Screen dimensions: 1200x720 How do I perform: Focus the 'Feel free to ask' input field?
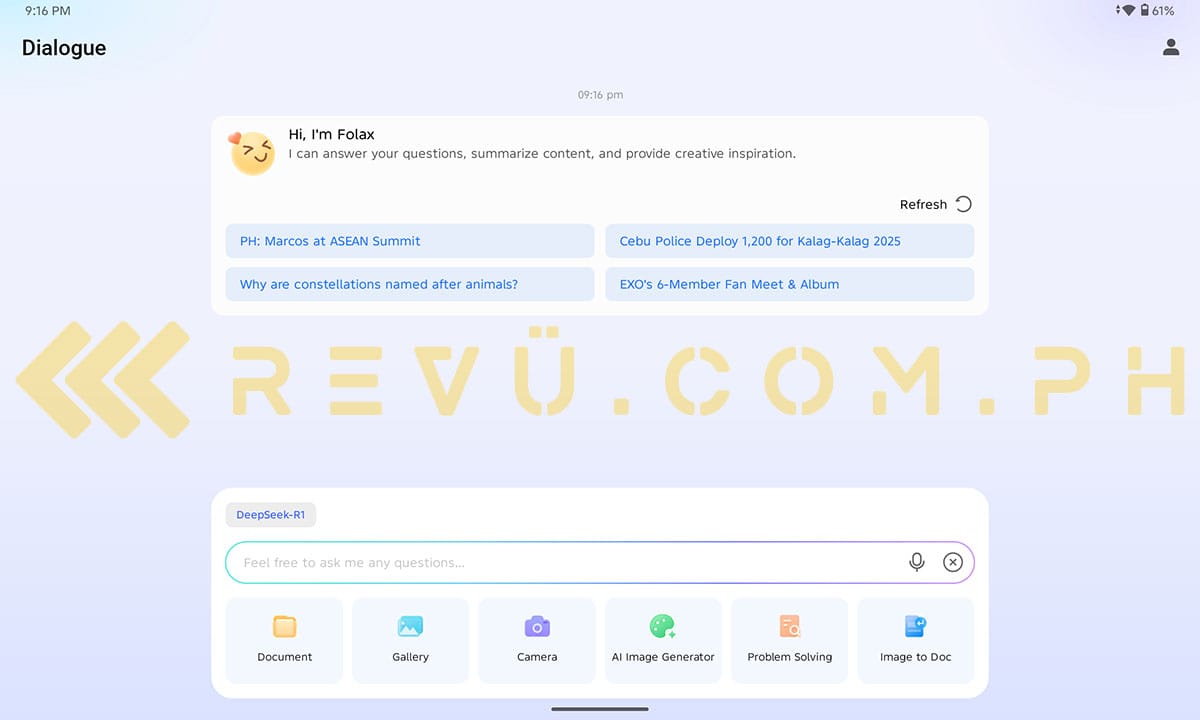(x=560, y=563)
